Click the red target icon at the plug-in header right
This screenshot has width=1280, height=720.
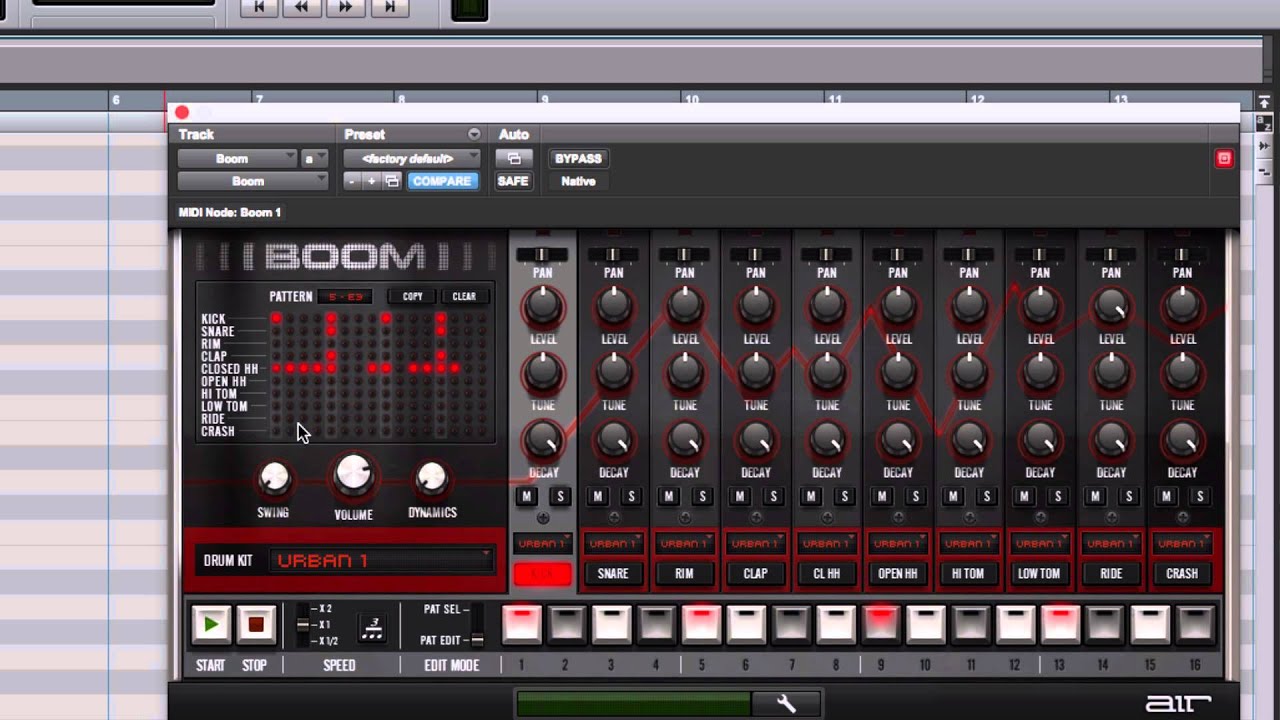coord(1224,159)
